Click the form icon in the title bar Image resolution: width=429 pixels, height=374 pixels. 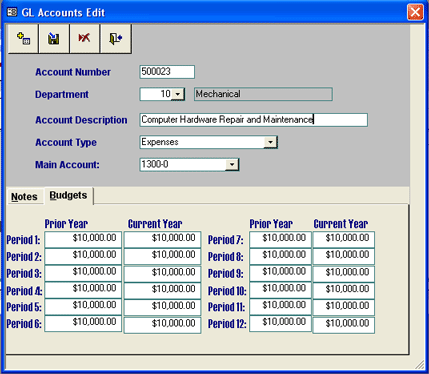pyautogui.click(x=12, y=12)
